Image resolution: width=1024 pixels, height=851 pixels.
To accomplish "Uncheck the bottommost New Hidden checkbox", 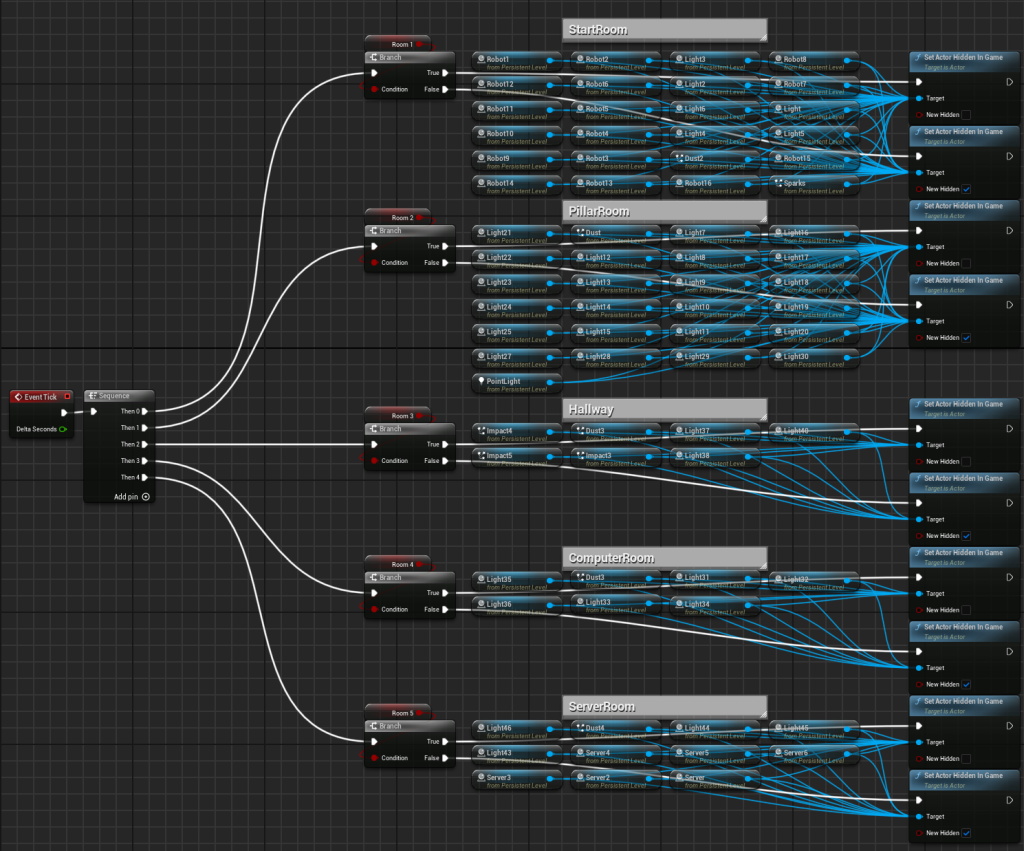I will coord(966,833).
